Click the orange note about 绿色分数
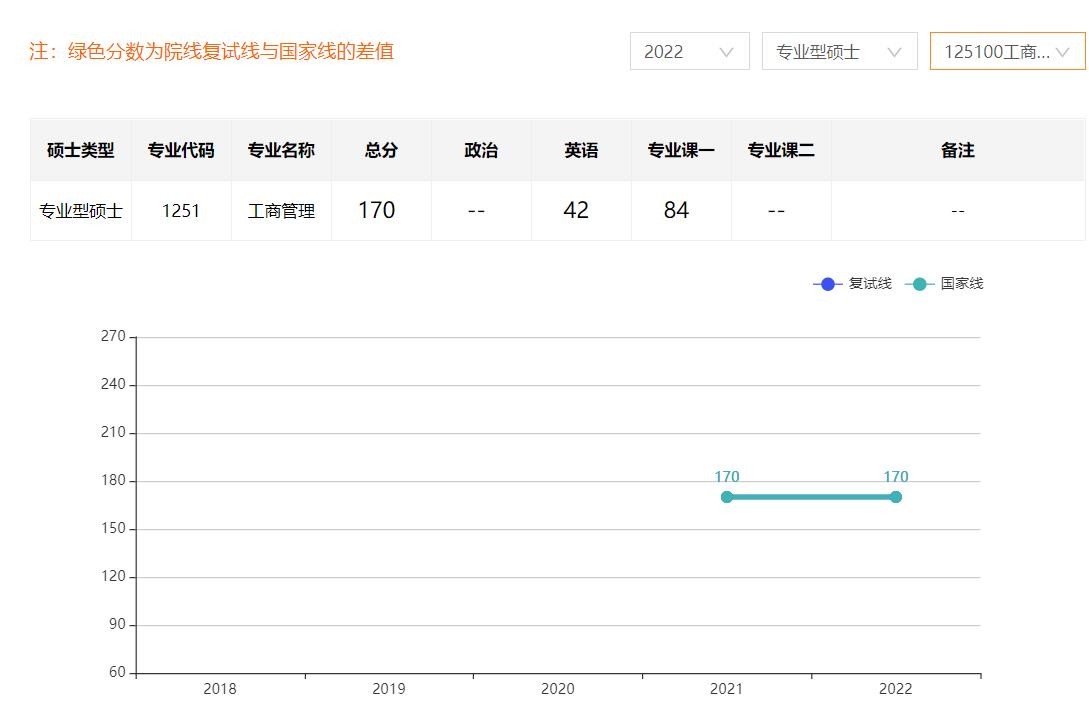Viewport: 1089px width, 724px height. 211,52
